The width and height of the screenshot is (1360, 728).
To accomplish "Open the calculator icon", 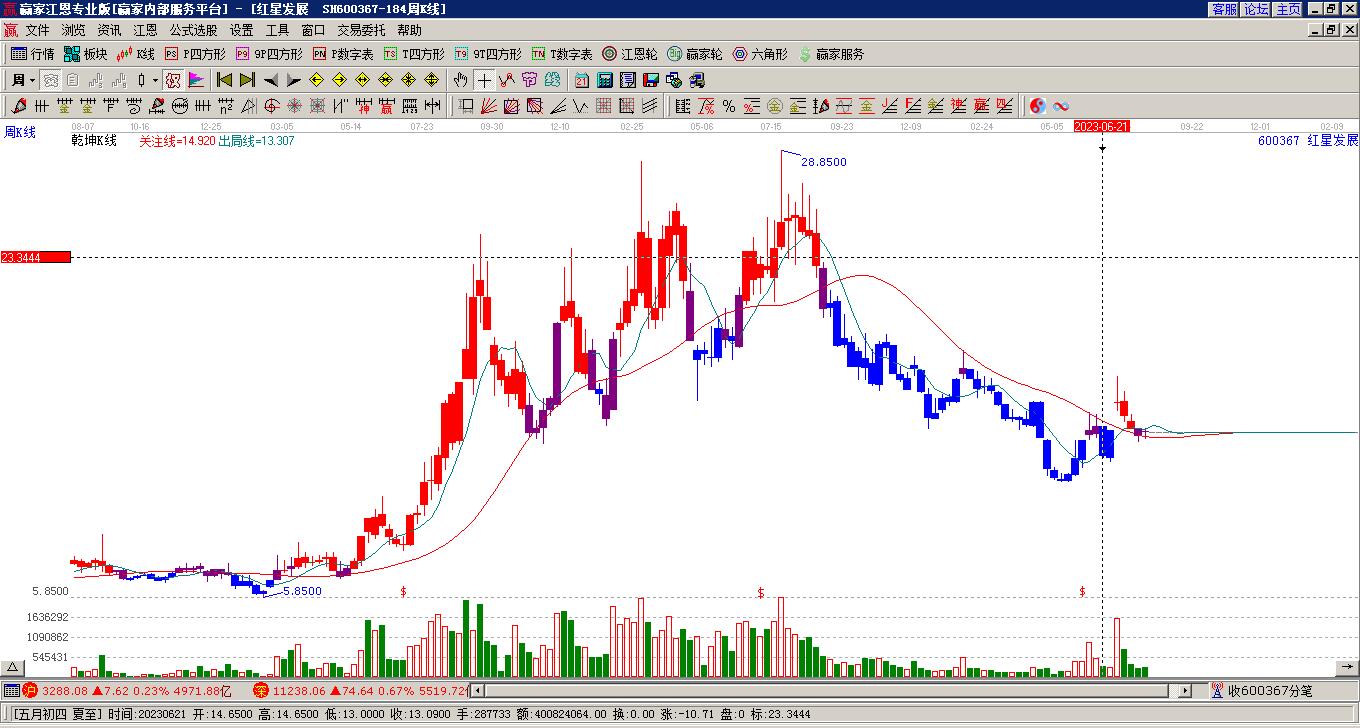I will coord(605,80).
